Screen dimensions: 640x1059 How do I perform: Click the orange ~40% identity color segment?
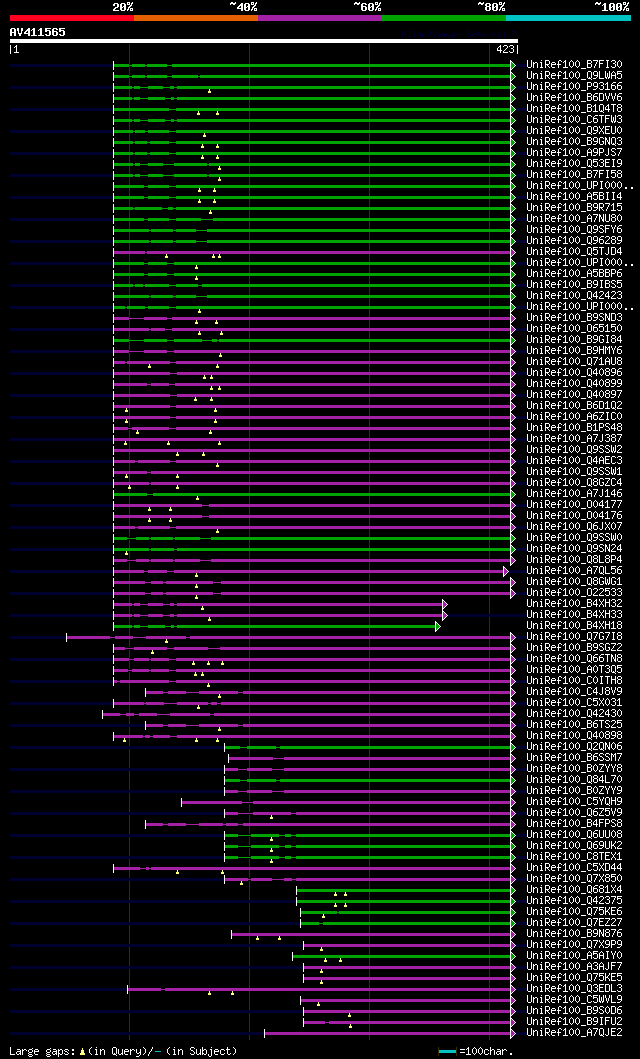[x=196, y=18]
